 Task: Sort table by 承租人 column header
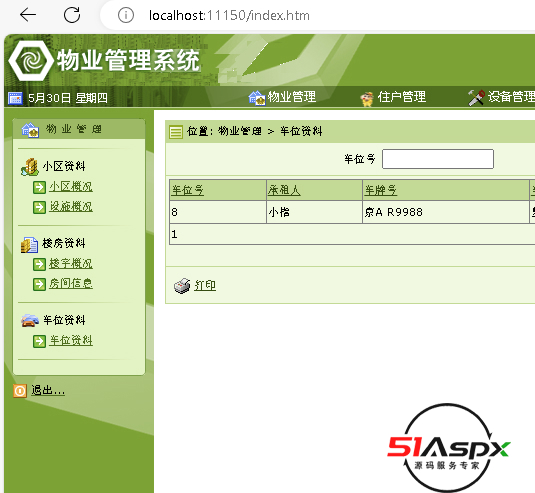[284, 190]
